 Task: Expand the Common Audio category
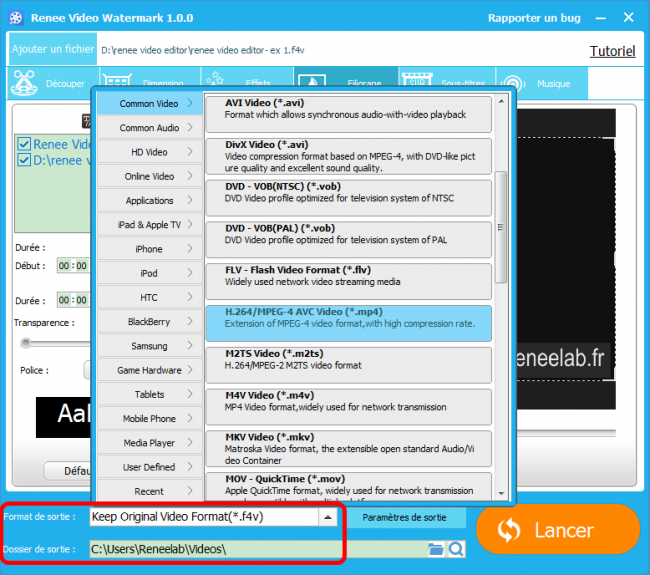[150, 128]
